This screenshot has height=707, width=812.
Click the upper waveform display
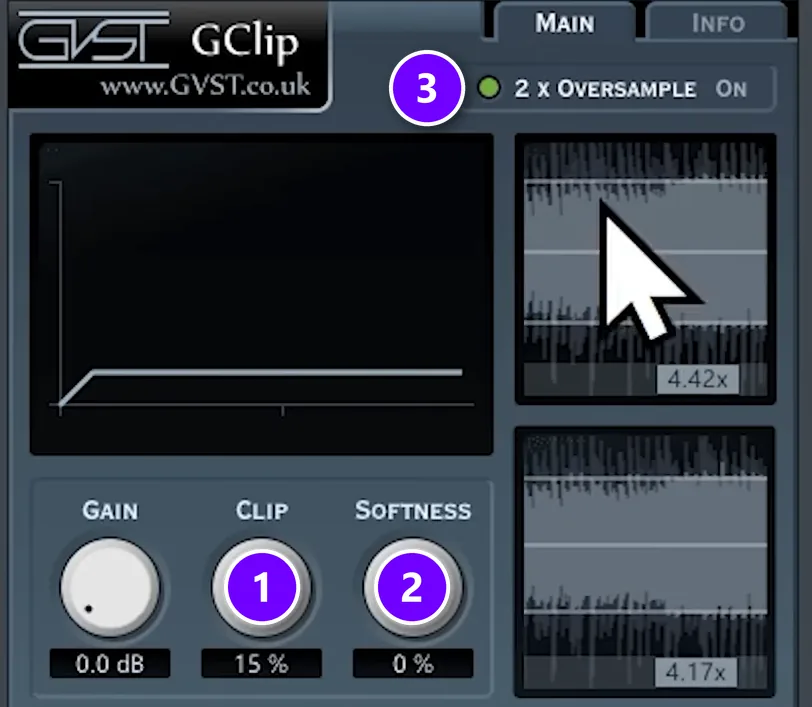pos(645,269)
